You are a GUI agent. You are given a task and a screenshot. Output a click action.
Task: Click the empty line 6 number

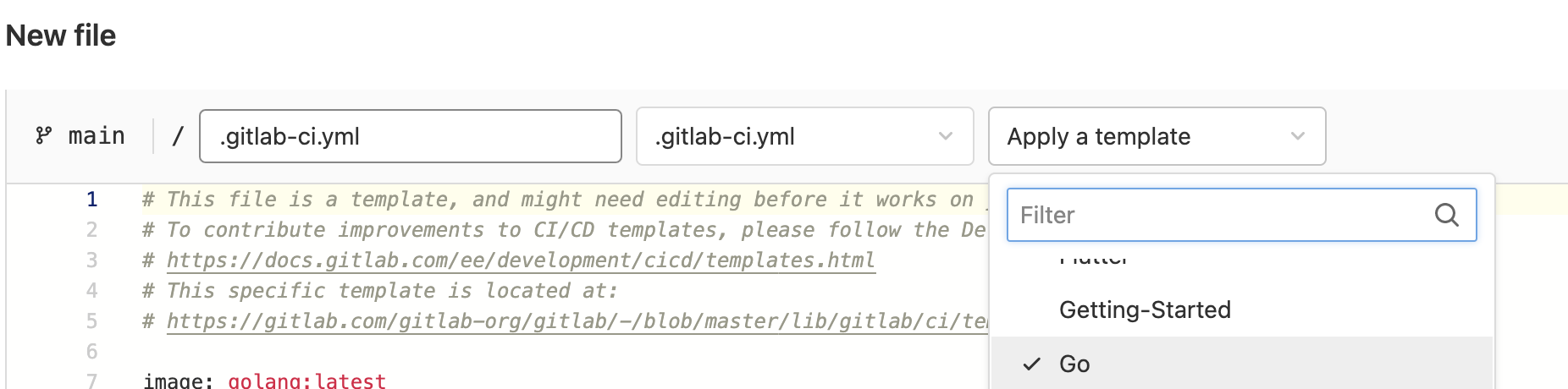[x=91, y=352]
